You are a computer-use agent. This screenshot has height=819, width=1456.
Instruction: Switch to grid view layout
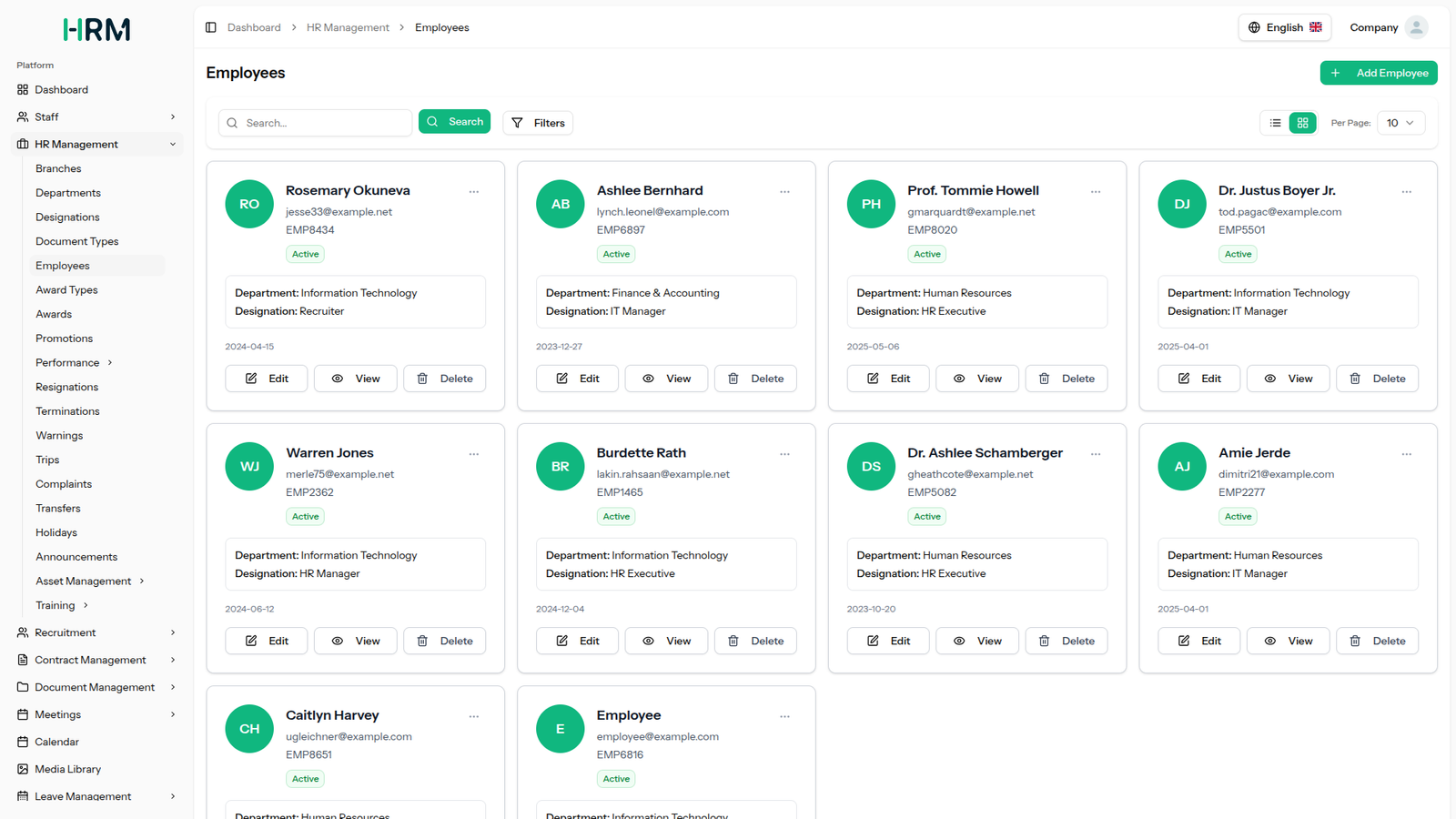(x=1302, y=123)
